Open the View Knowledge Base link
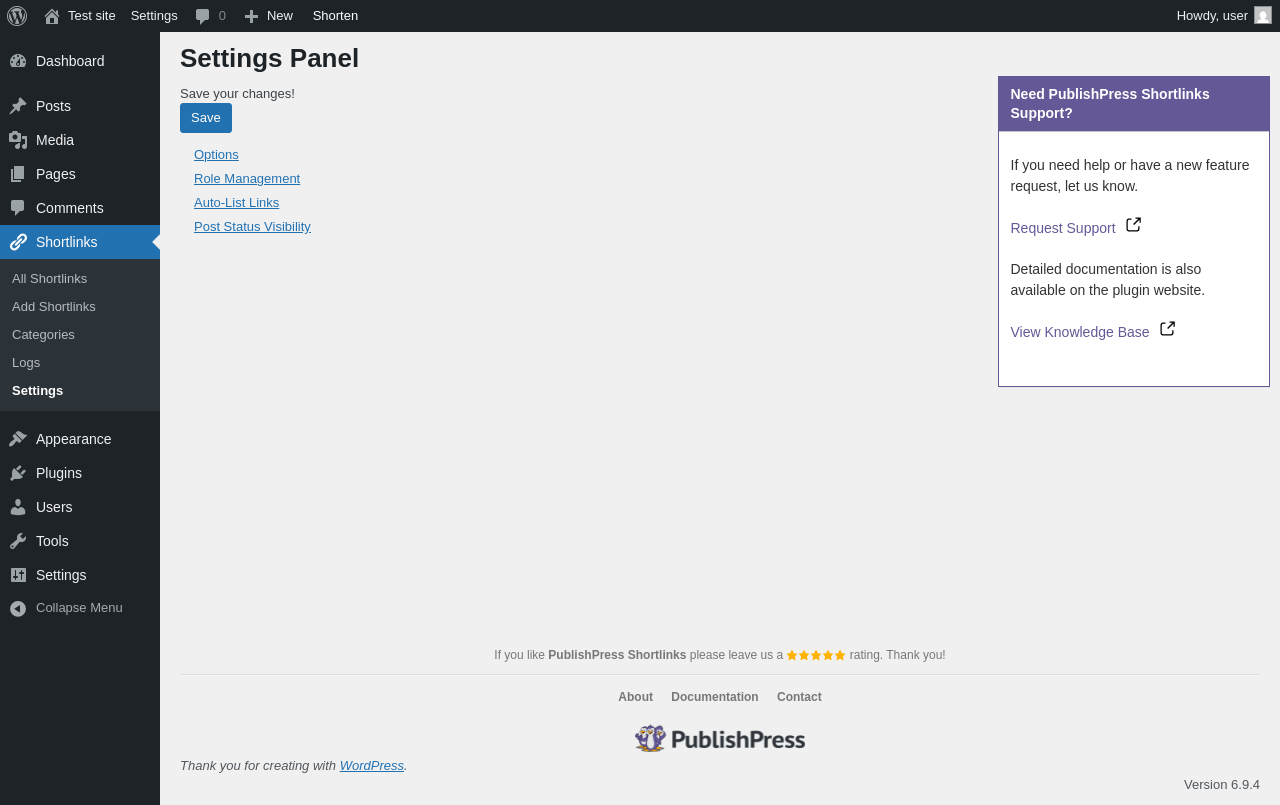The height and width of the screenshot is (805, 1280). click(1079, 332)
